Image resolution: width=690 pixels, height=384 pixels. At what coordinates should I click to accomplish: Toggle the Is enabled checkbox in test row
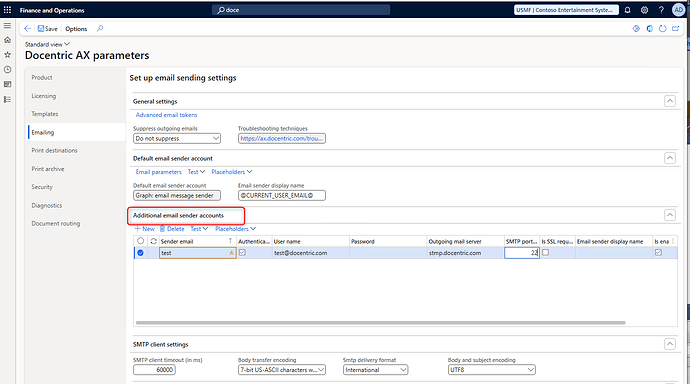click(658, 252)
